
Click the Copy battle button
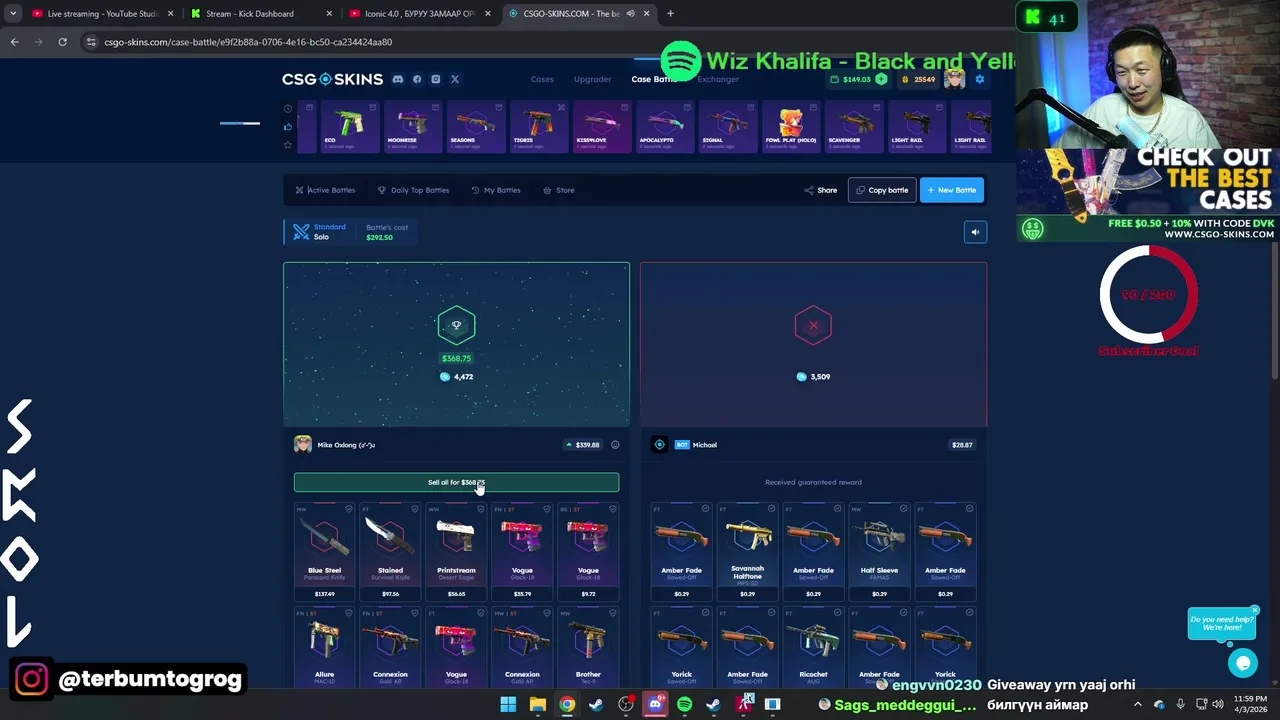(x=882, y=190)
